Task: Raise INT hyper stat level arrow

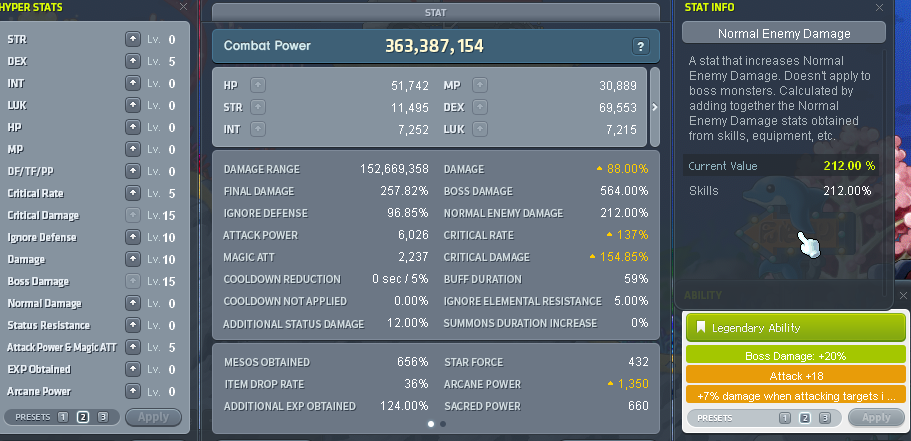Action: [x=133, y=84]
